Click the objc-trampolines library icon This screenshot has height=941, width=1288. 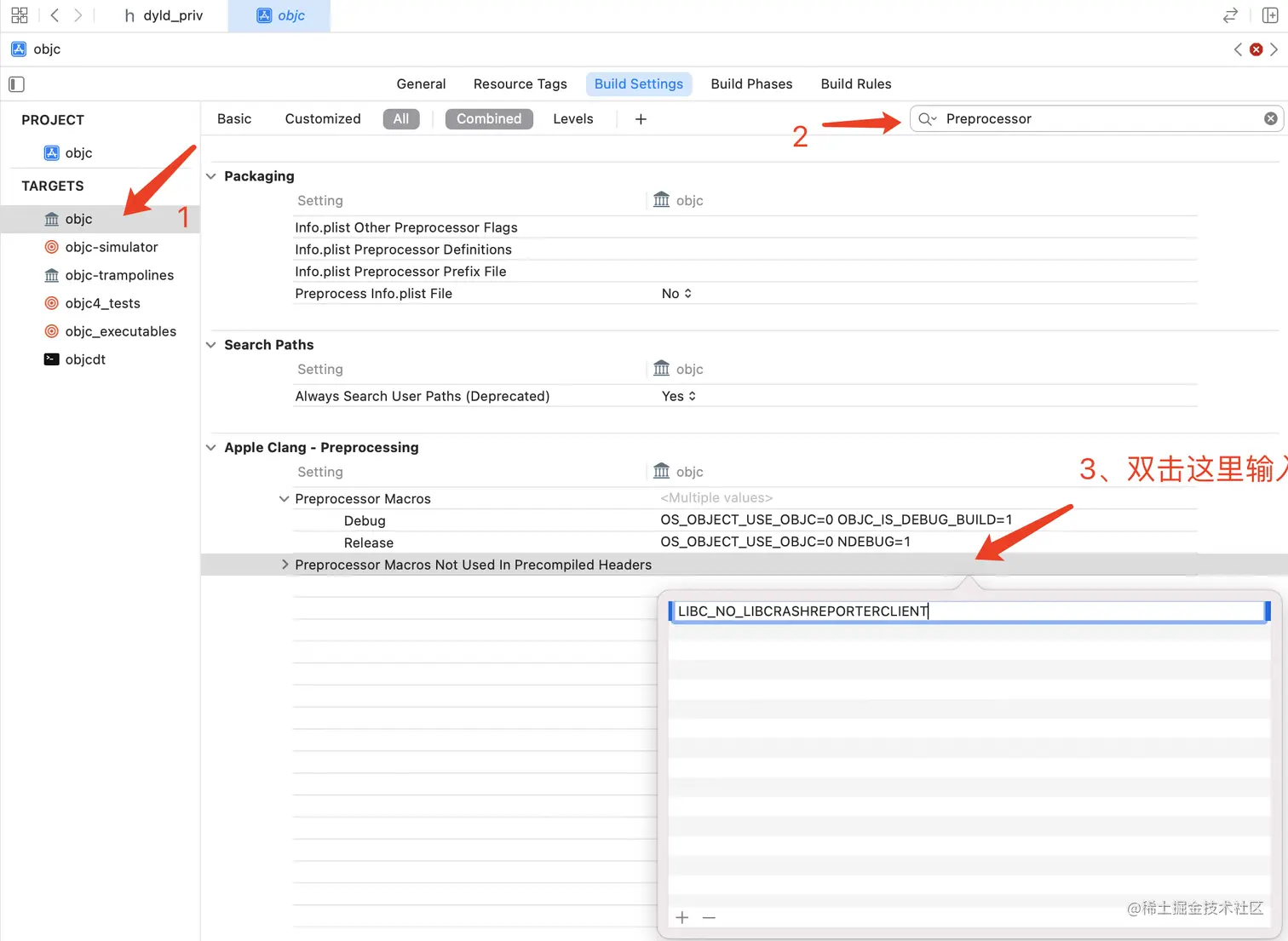pyautogui.click(x=52, y=275)
